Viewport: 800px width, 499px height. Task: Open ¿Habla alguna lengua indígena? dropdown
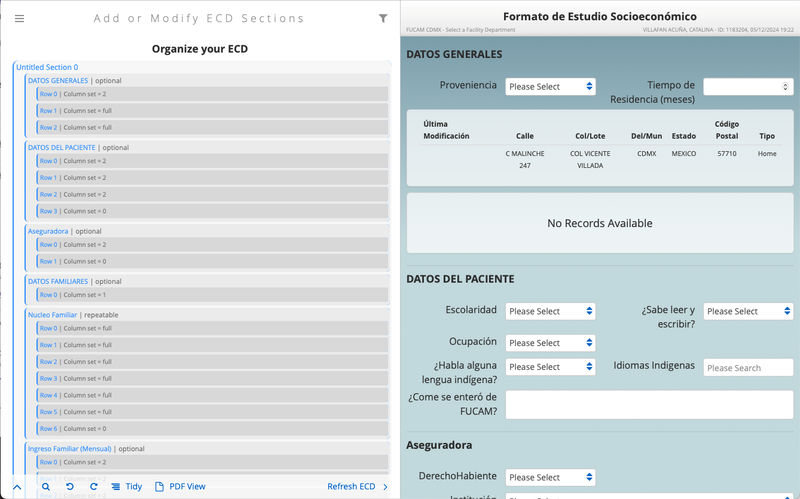550,367
